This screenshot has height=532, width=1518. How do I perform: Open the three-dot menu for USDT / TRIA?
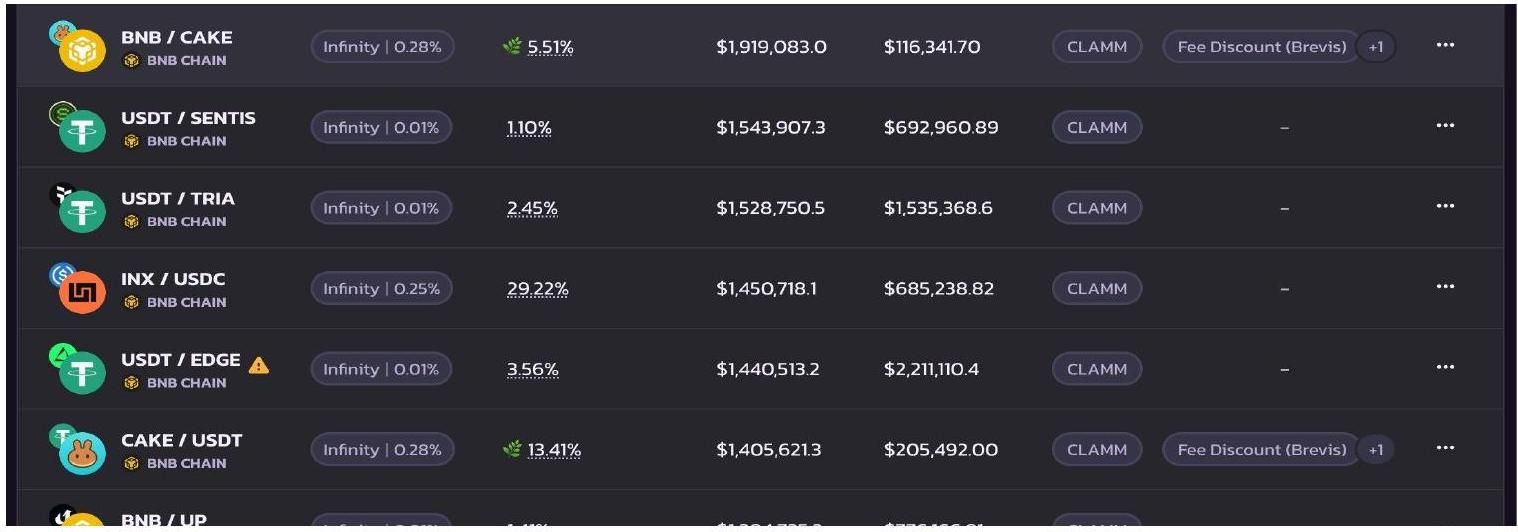coord(1445,207)
